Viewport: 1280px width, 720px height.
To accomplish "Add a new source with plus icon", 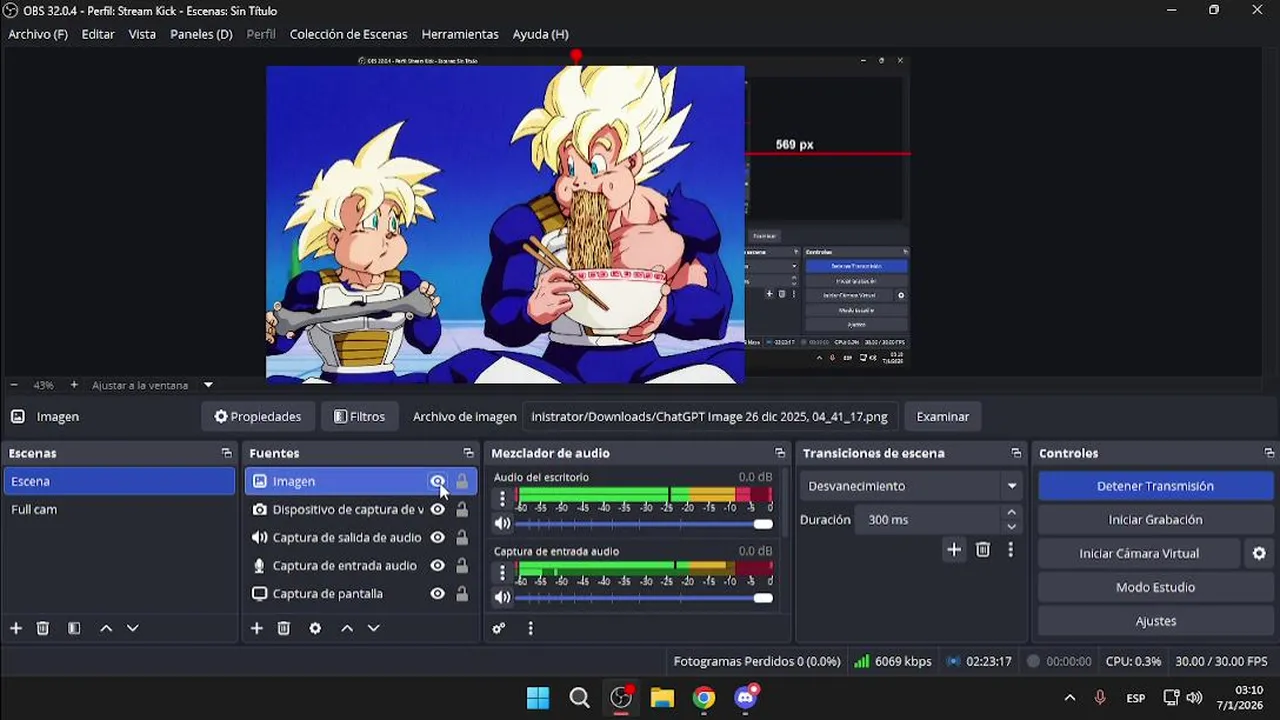I will coord(257,628).
